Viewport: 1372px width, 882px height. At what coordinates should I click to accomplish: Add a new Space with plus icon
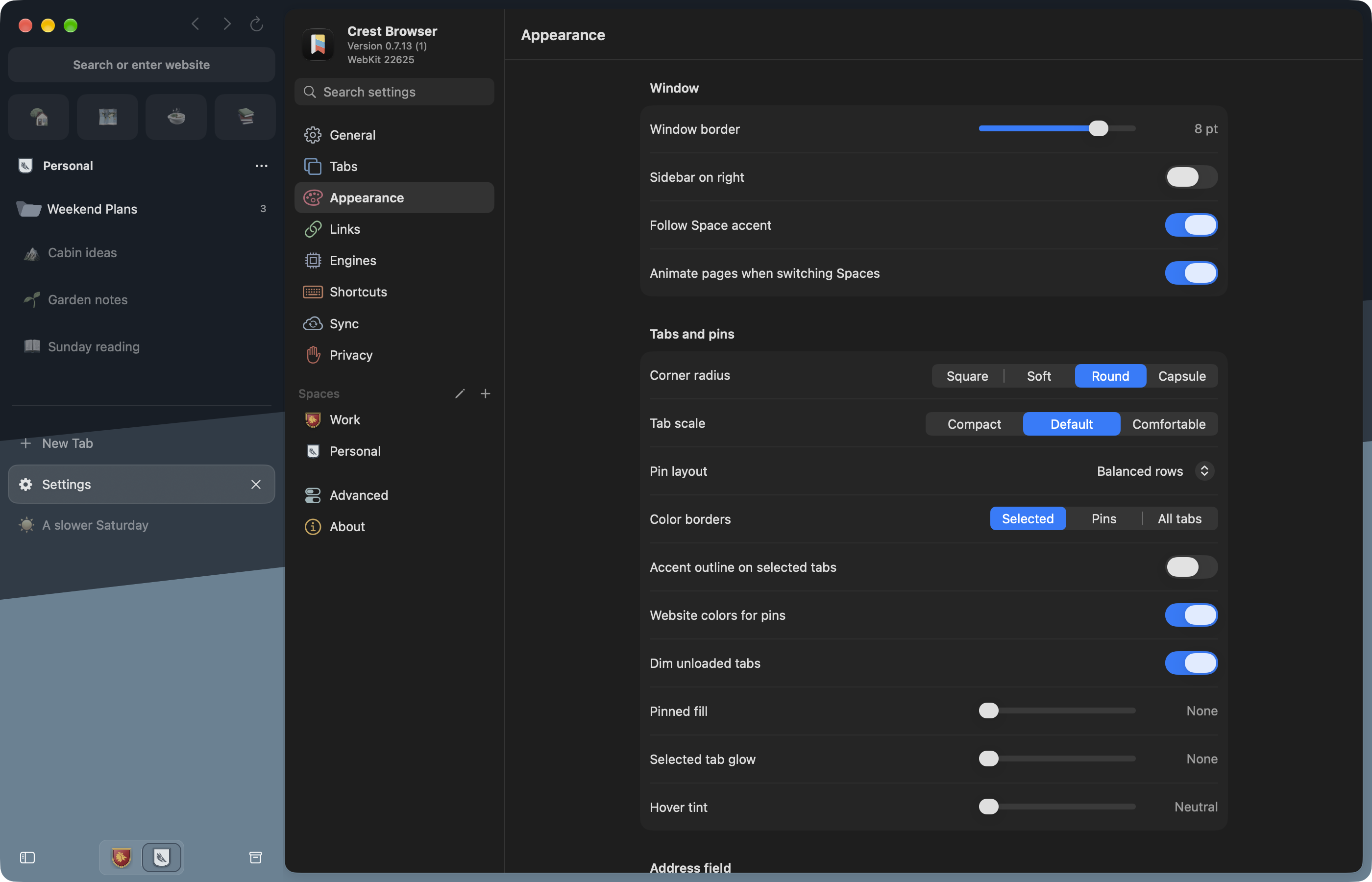coord(486,393)
